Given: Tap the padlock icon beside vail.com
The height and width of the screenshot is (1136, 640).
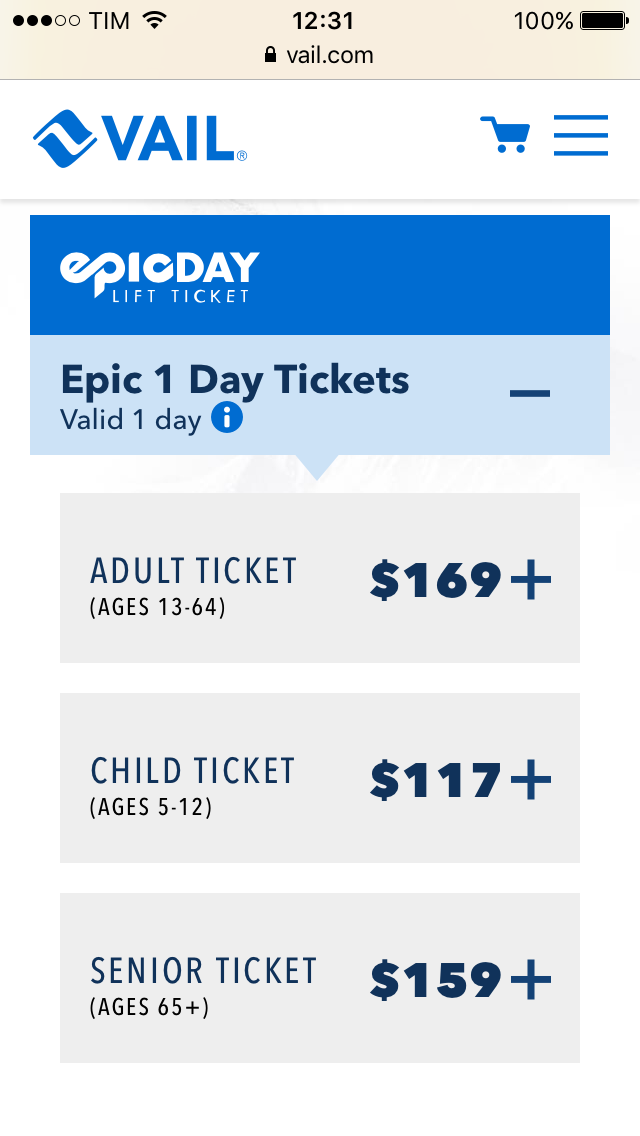Looking at the screenshot, I should point(270,54).
